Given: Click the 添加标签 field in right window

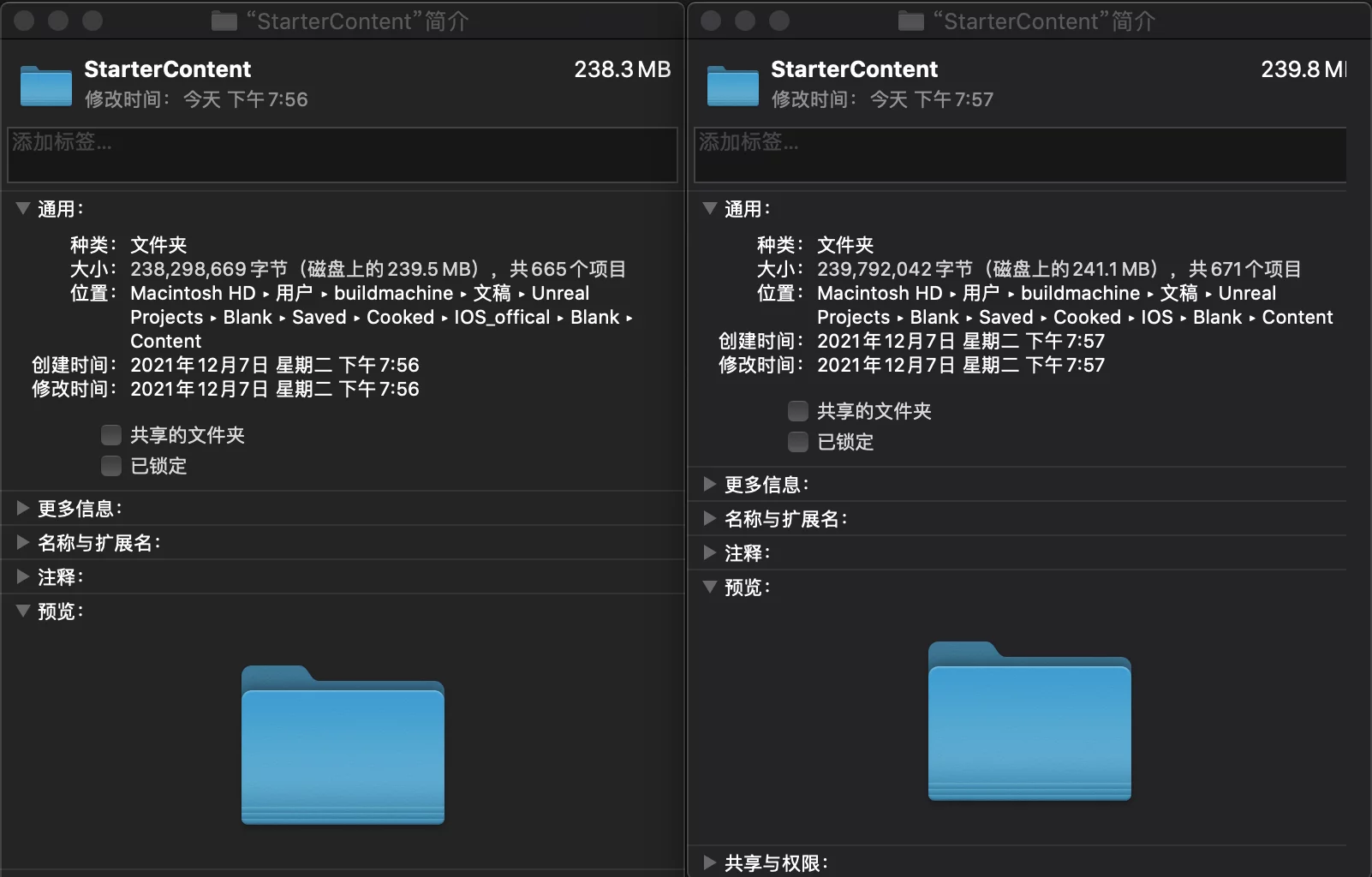Looking at the screenshot, I should coord(1019,155).
